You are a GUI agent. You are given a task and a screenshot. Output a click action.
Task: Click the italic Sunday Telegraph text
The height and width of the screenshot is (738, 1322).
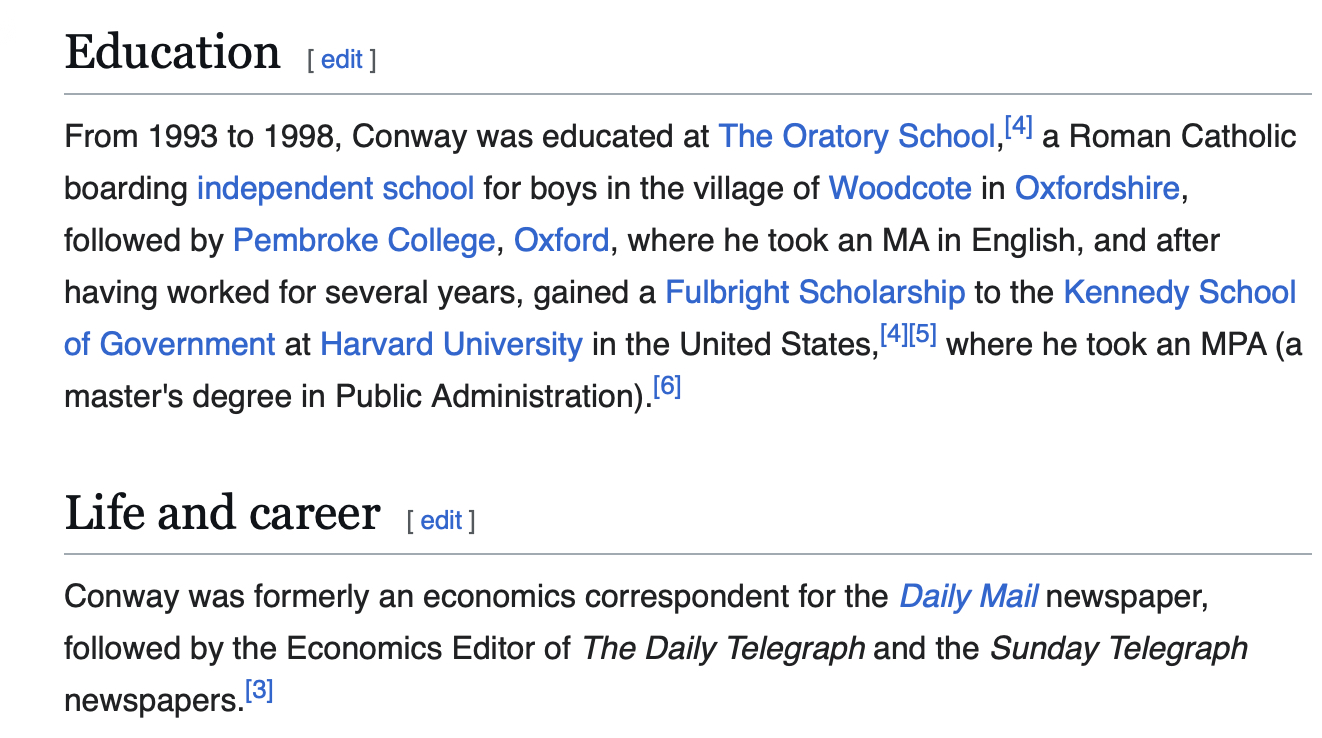[x=1118, y=649]
